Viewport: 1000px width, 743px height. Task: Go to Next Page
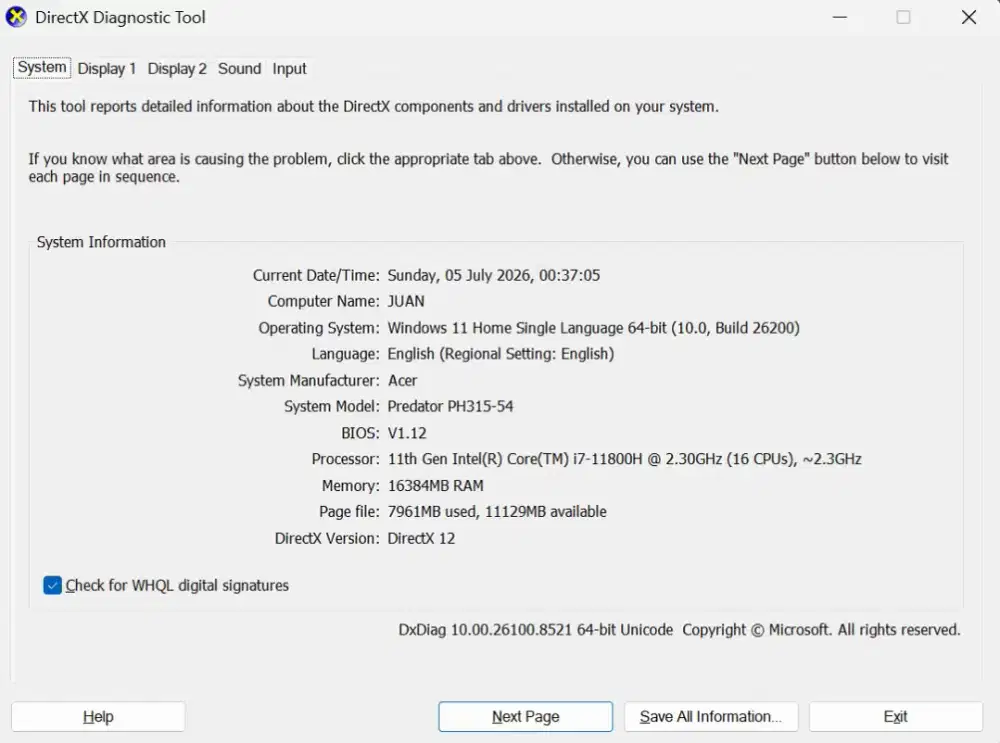point(526,716)
